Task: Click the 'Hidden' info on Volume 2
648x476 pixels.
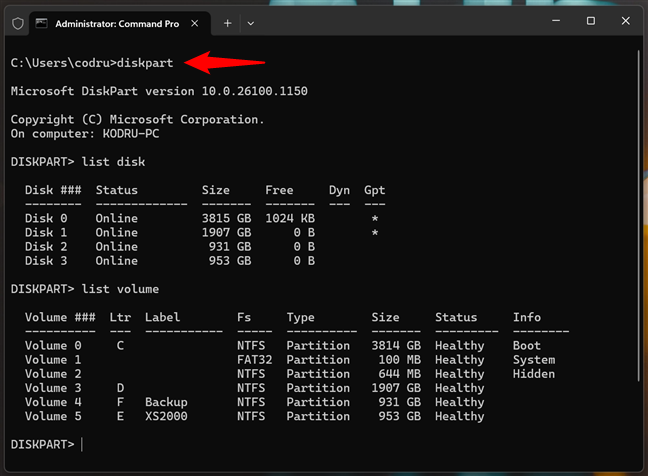Action: point(533,374)
